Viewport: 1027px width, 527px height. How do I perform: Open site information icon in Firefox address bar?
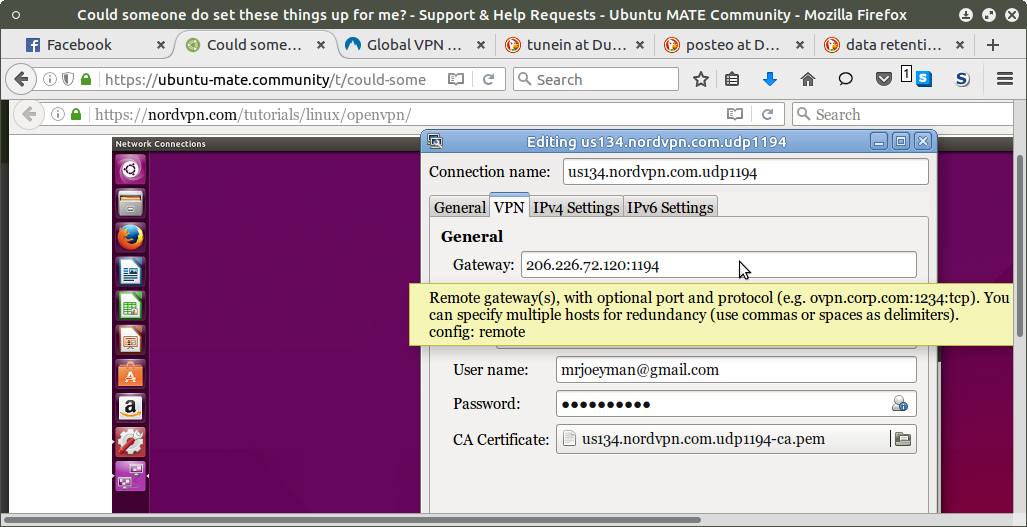coord(50,79)
